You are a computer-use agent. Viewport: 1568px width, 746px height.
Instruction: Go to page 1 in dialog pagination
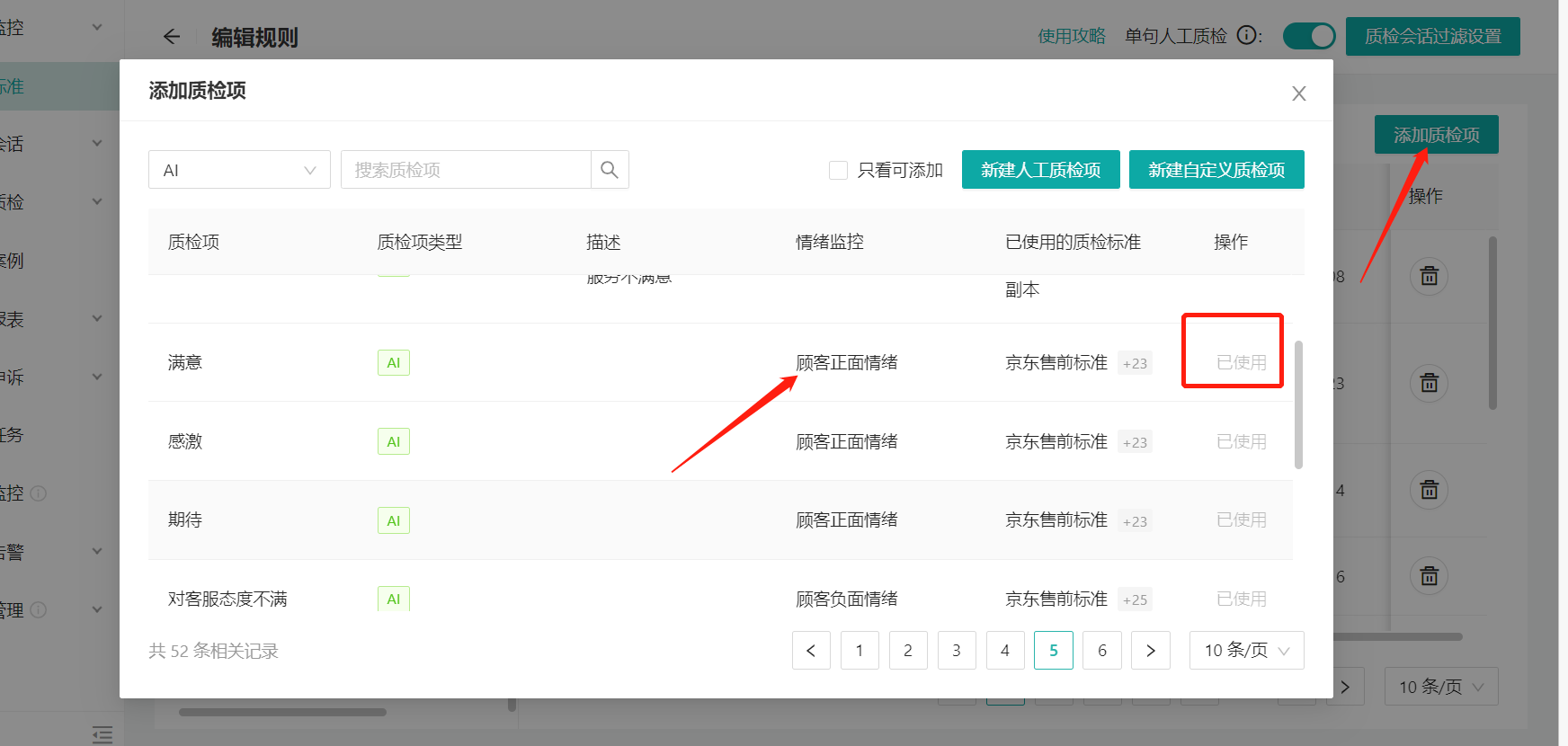(860, 651)
